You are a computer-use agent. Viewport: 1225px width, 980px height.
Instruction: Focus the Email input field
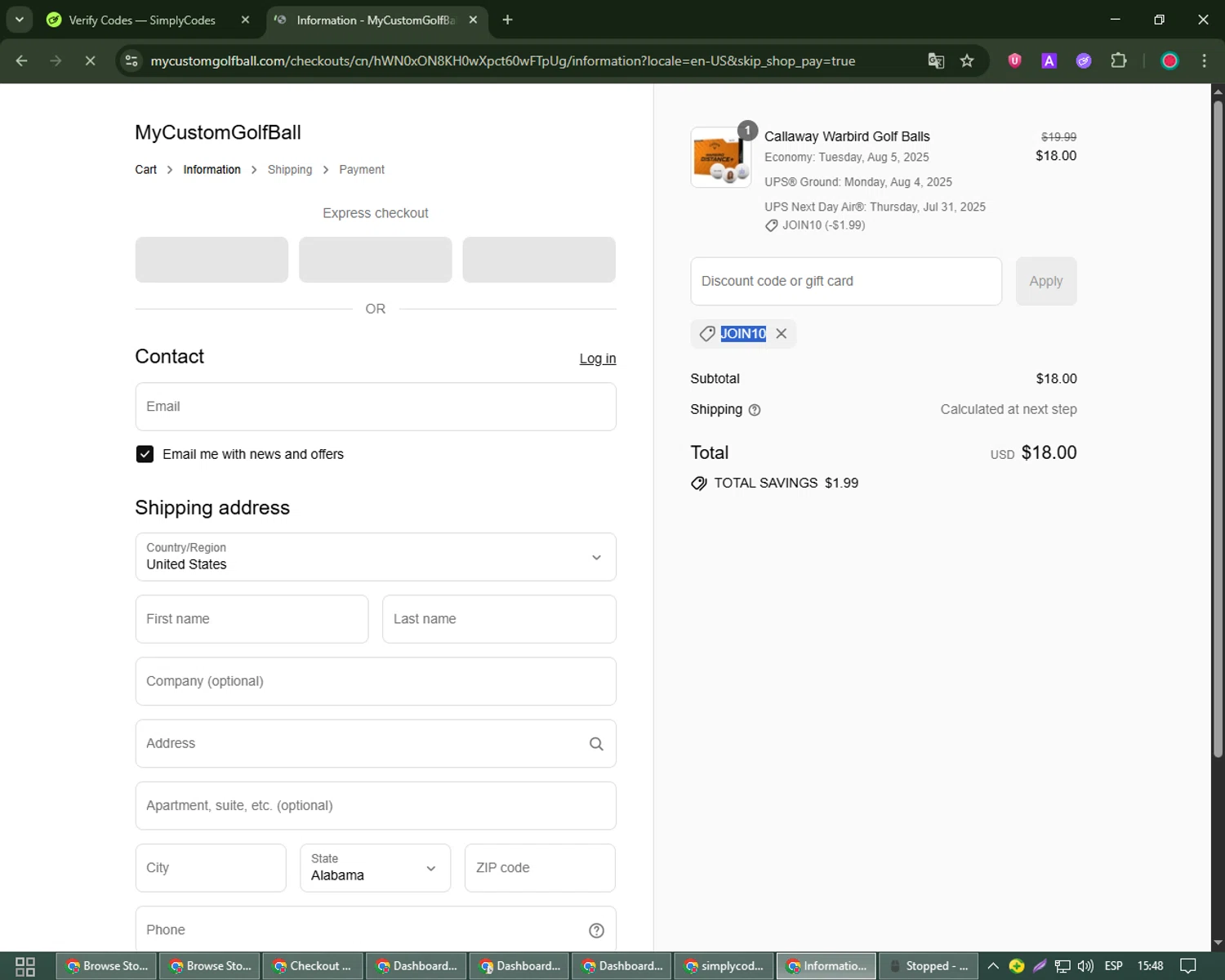click(376, 407)
